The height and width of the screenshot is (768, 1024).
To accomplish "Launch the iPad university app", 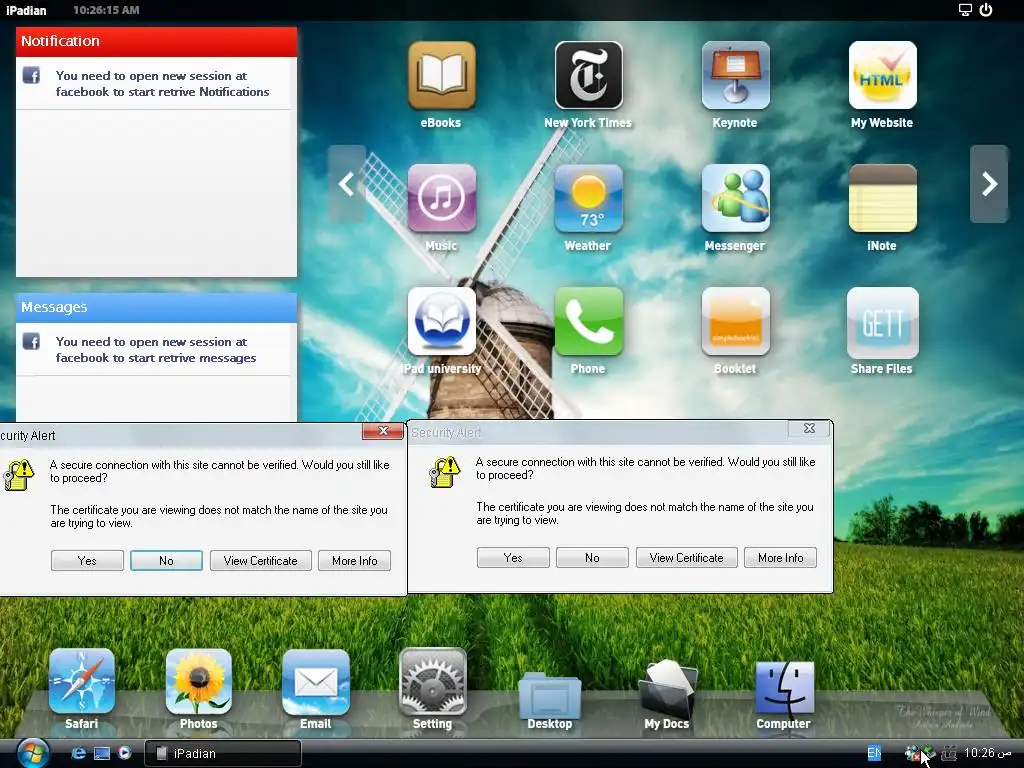I will coord(441,321).
